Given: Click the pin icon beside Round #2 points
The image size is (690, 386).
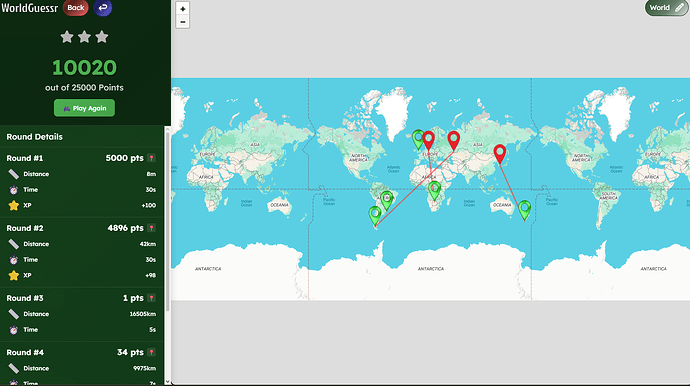Looking at the screenshot, I should click(x=151, y=228).
